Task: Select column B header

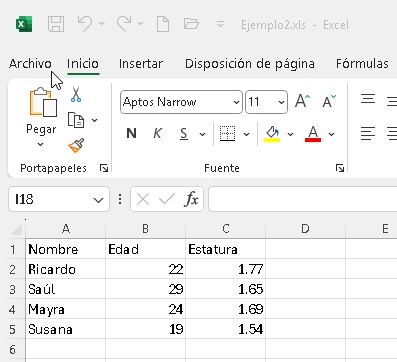Action: [145, 229]
